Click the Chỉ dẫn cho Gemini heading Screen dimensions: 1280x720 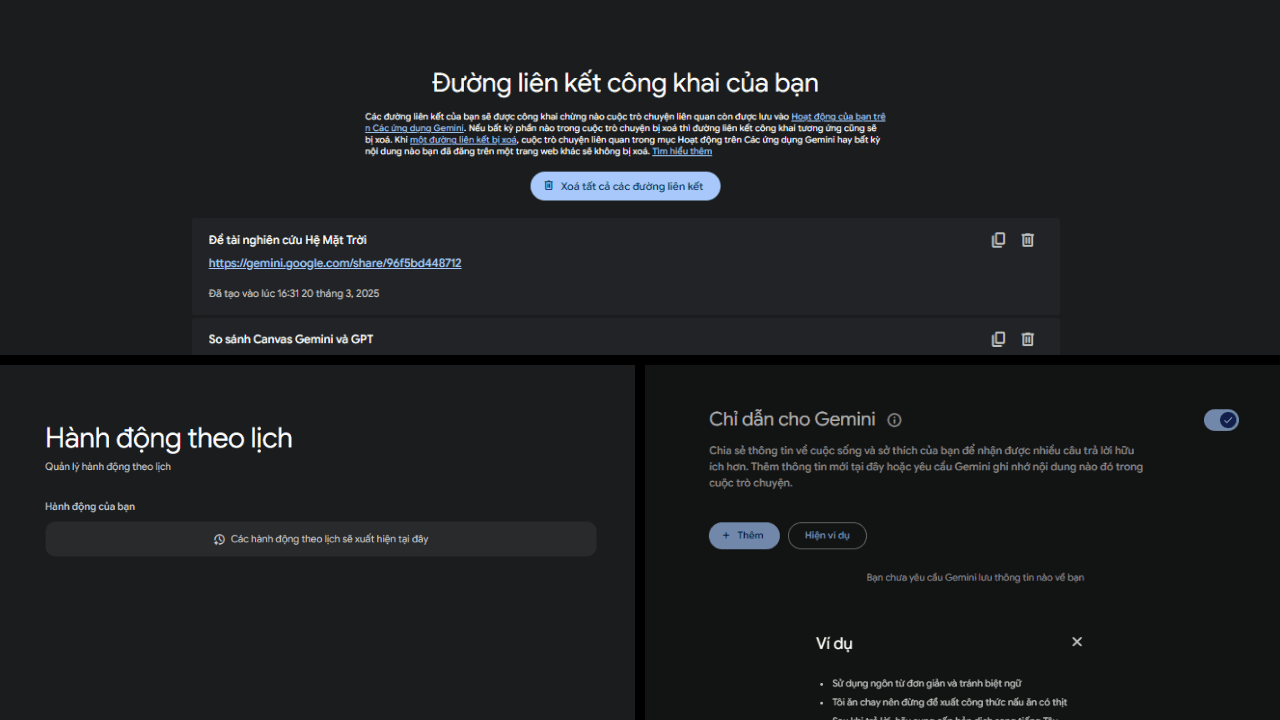click(x=792, y=420)
